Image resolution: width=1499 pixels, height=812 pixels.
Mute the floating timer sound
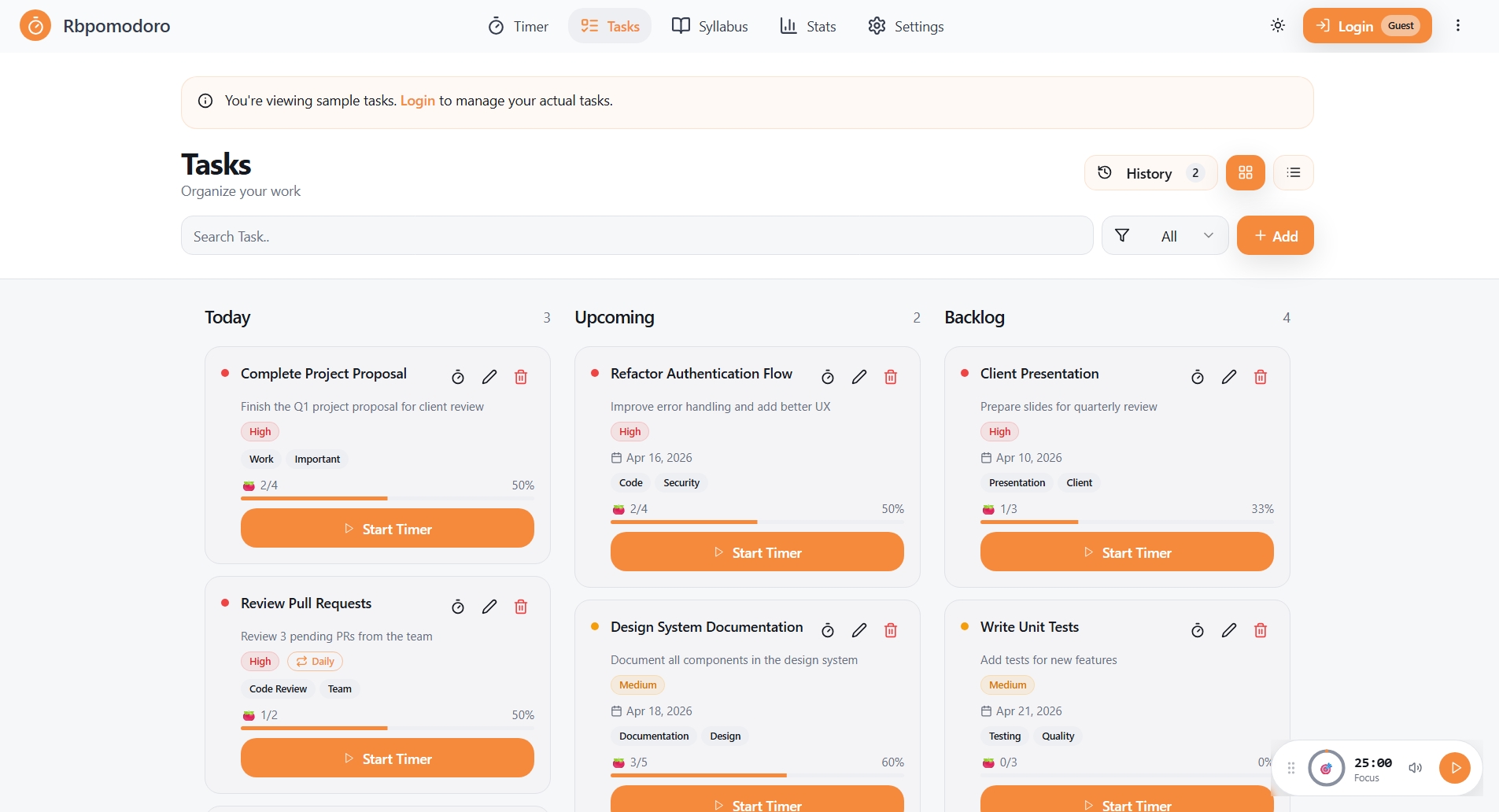(x=1416, y=768)
